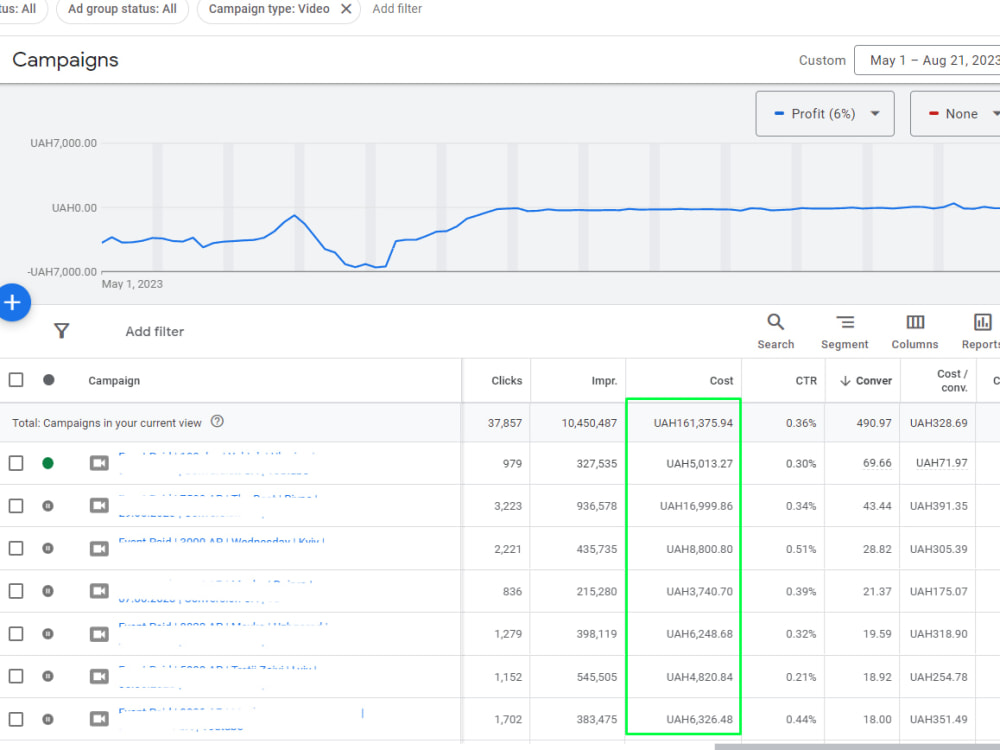Click paused status icon of 836-clicks campaign
The width and height of the screenshot is (1000, 750).
(48, 591)
